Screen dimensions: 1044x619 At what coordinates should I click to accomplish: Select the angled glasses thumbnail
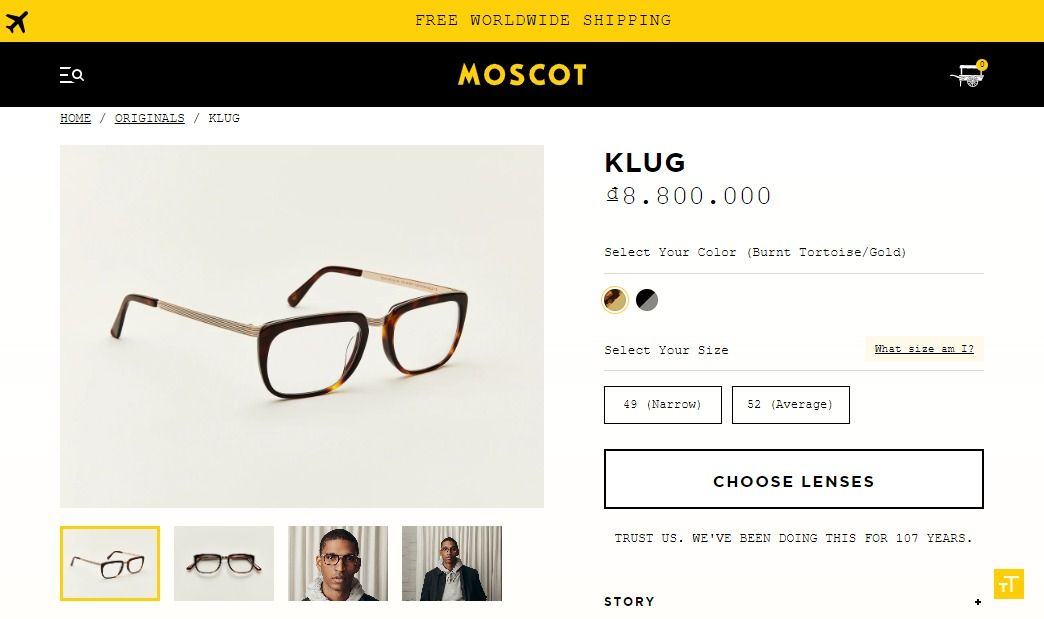point(110,563)
